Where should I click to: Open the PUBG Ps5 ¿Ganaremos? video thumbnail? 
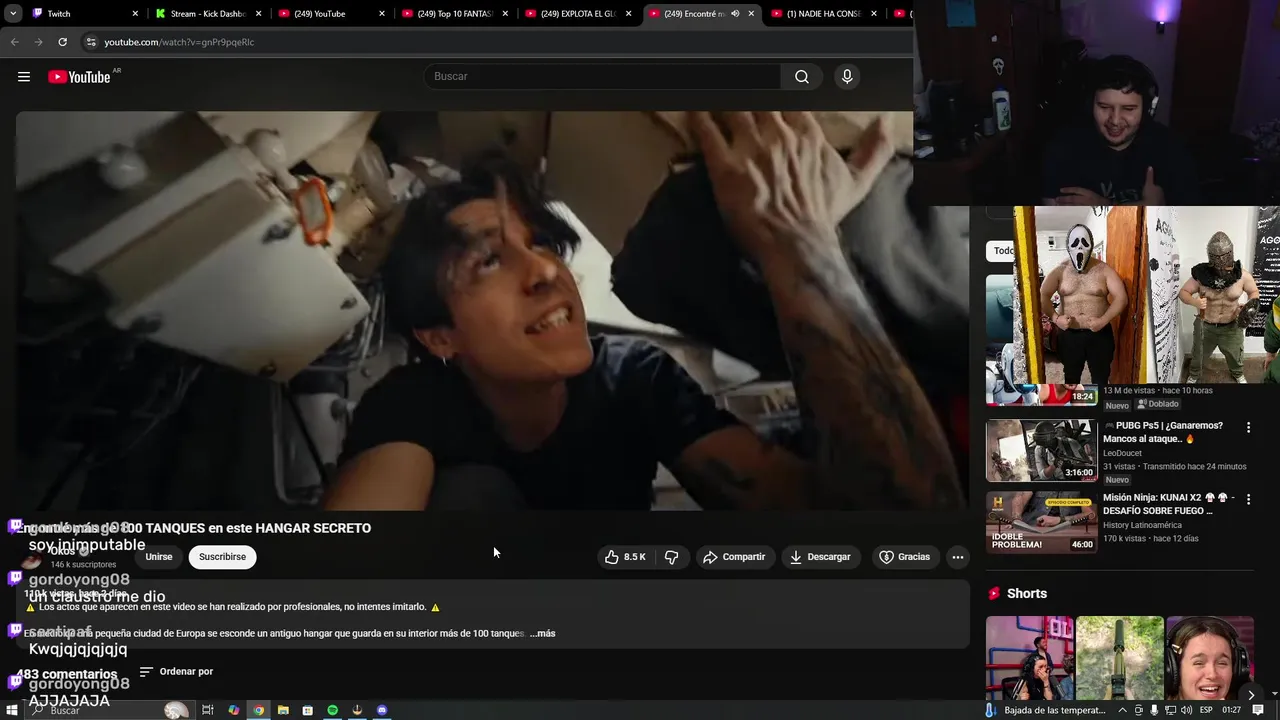pos(1041,451)
